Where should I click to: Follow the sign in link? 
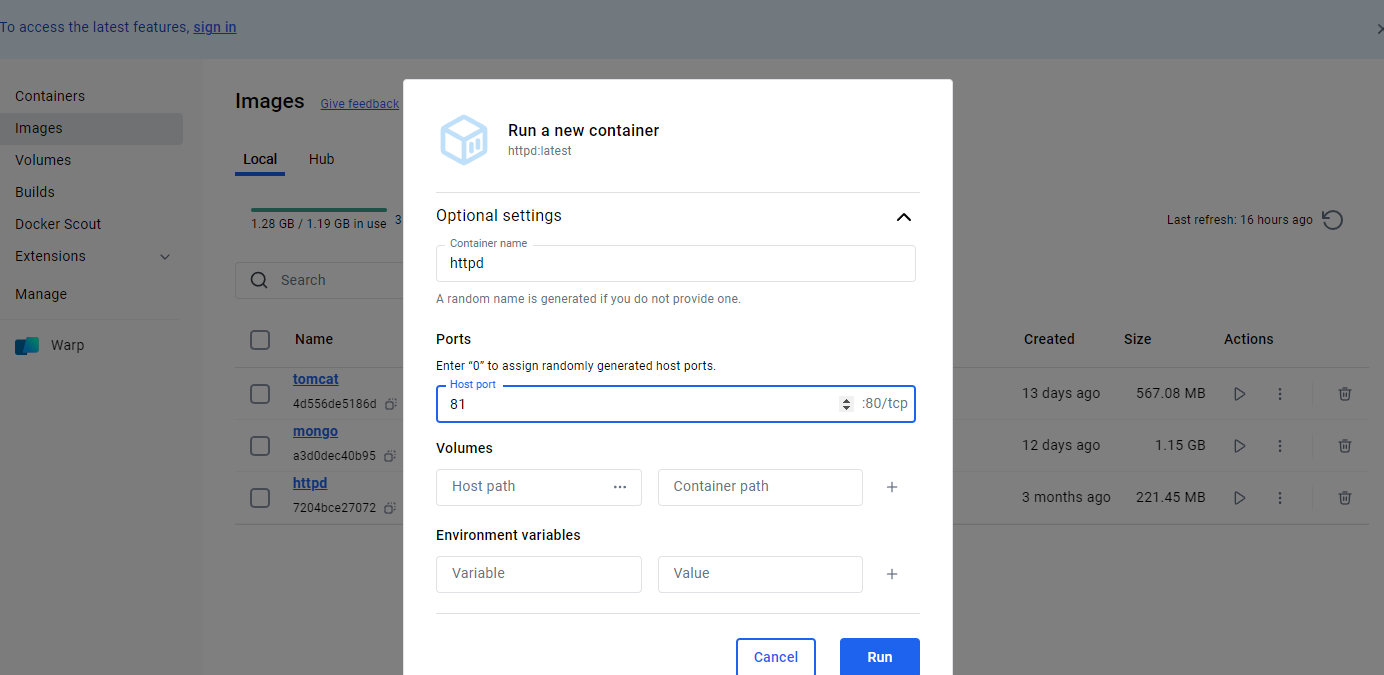tap(215, 27)
